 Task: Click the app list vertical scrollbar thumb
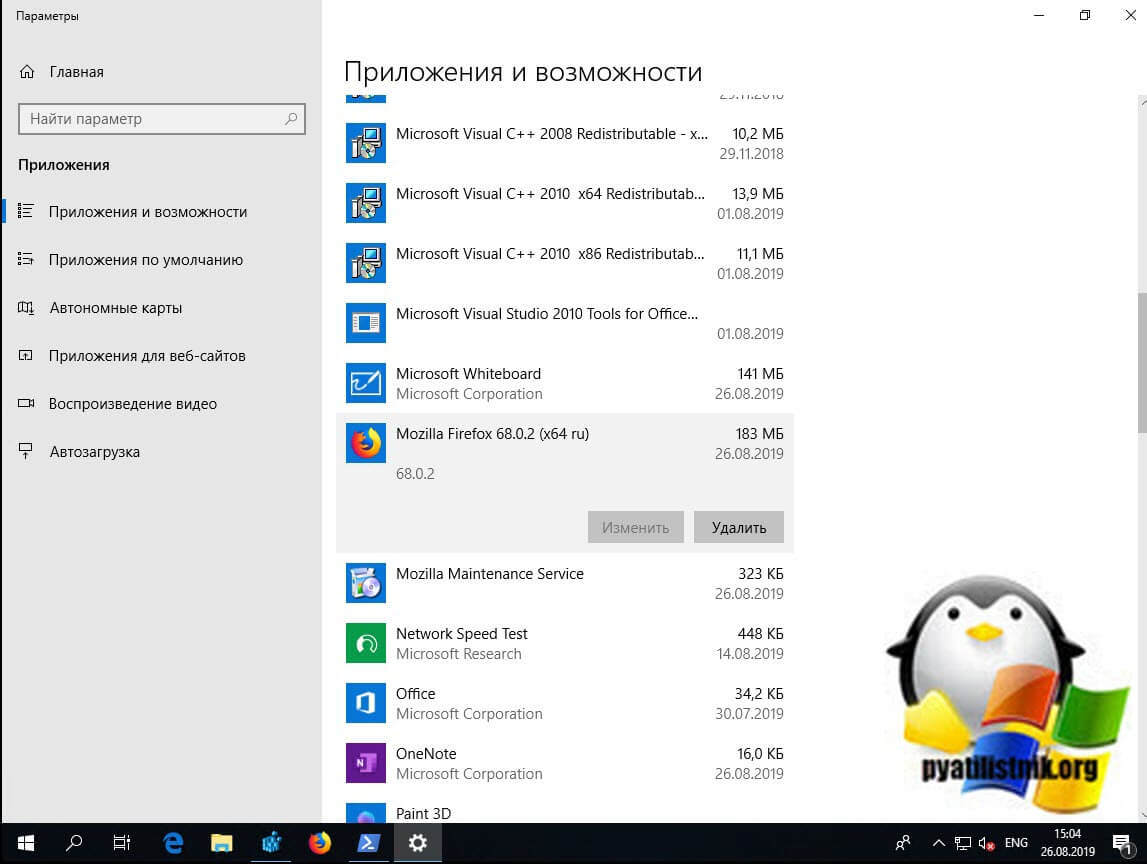pos(1142,362)
